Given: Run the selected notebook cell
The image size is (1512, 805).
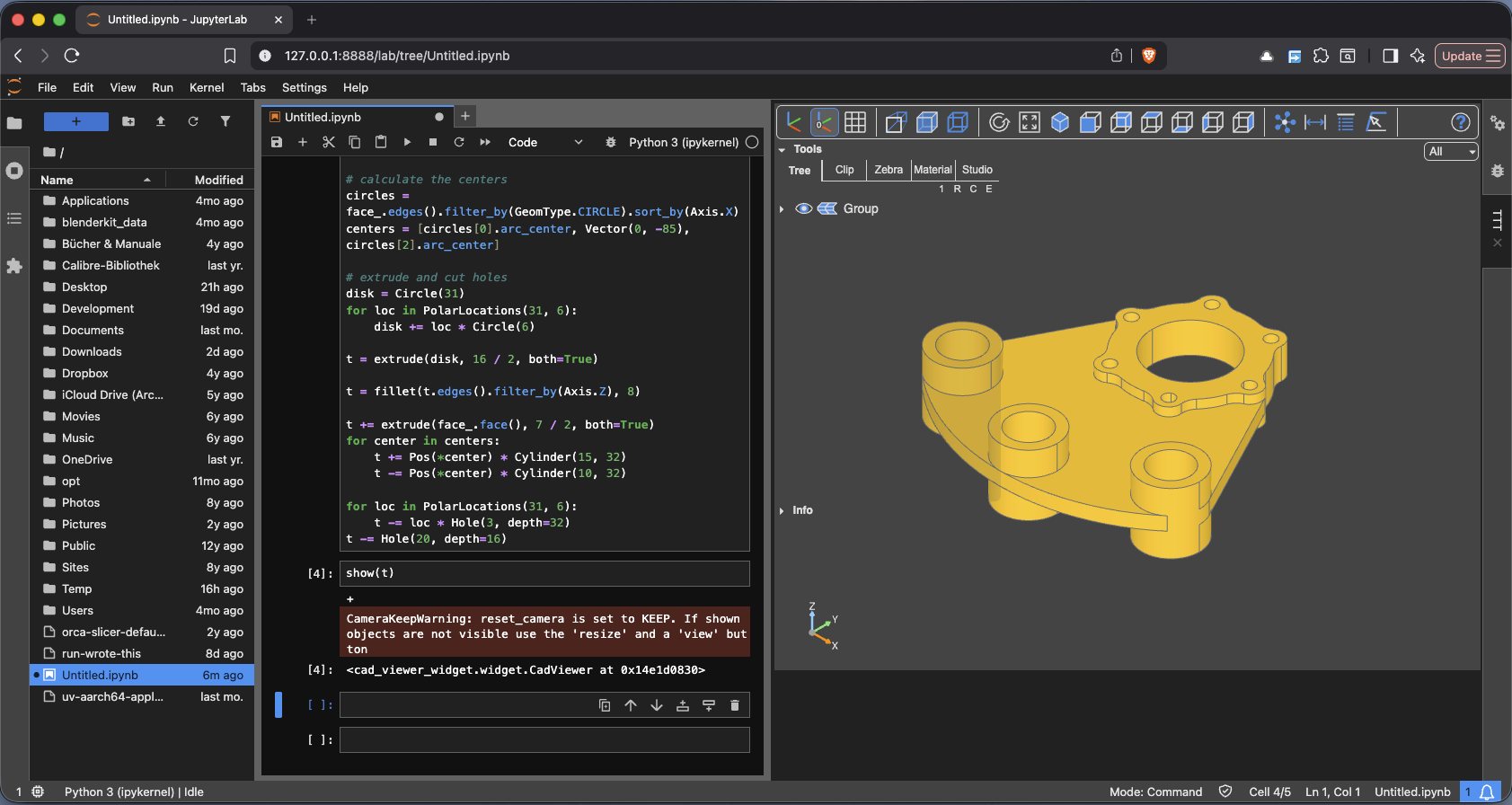Looking at the screenshot, I should pos(407,142).
